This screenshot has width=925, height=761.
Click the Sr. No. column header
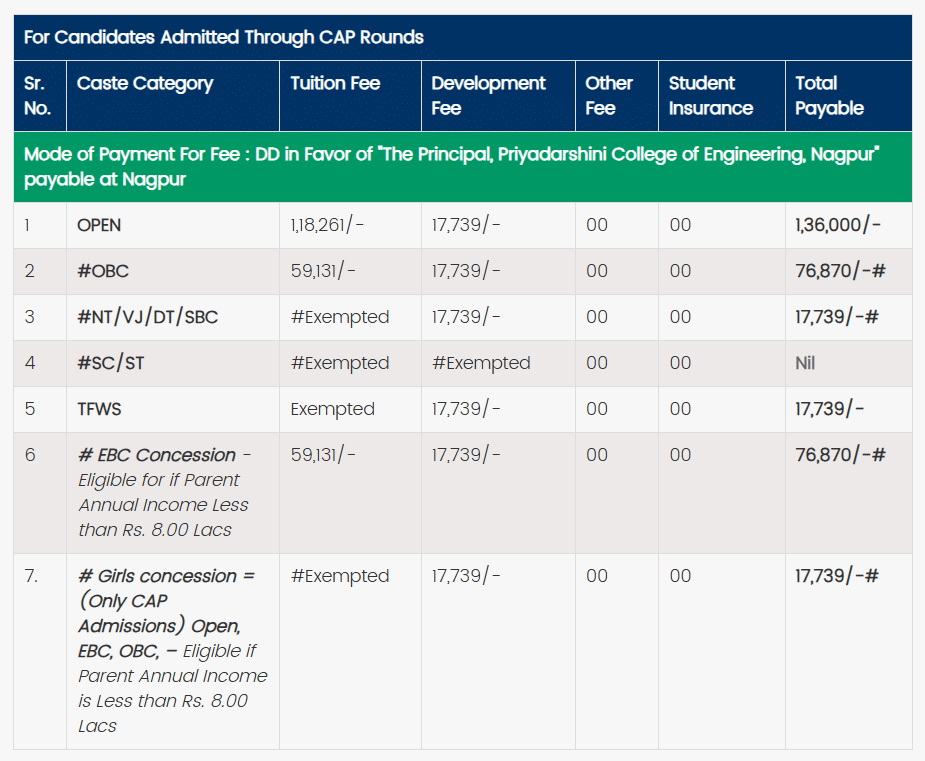(37, 96)
